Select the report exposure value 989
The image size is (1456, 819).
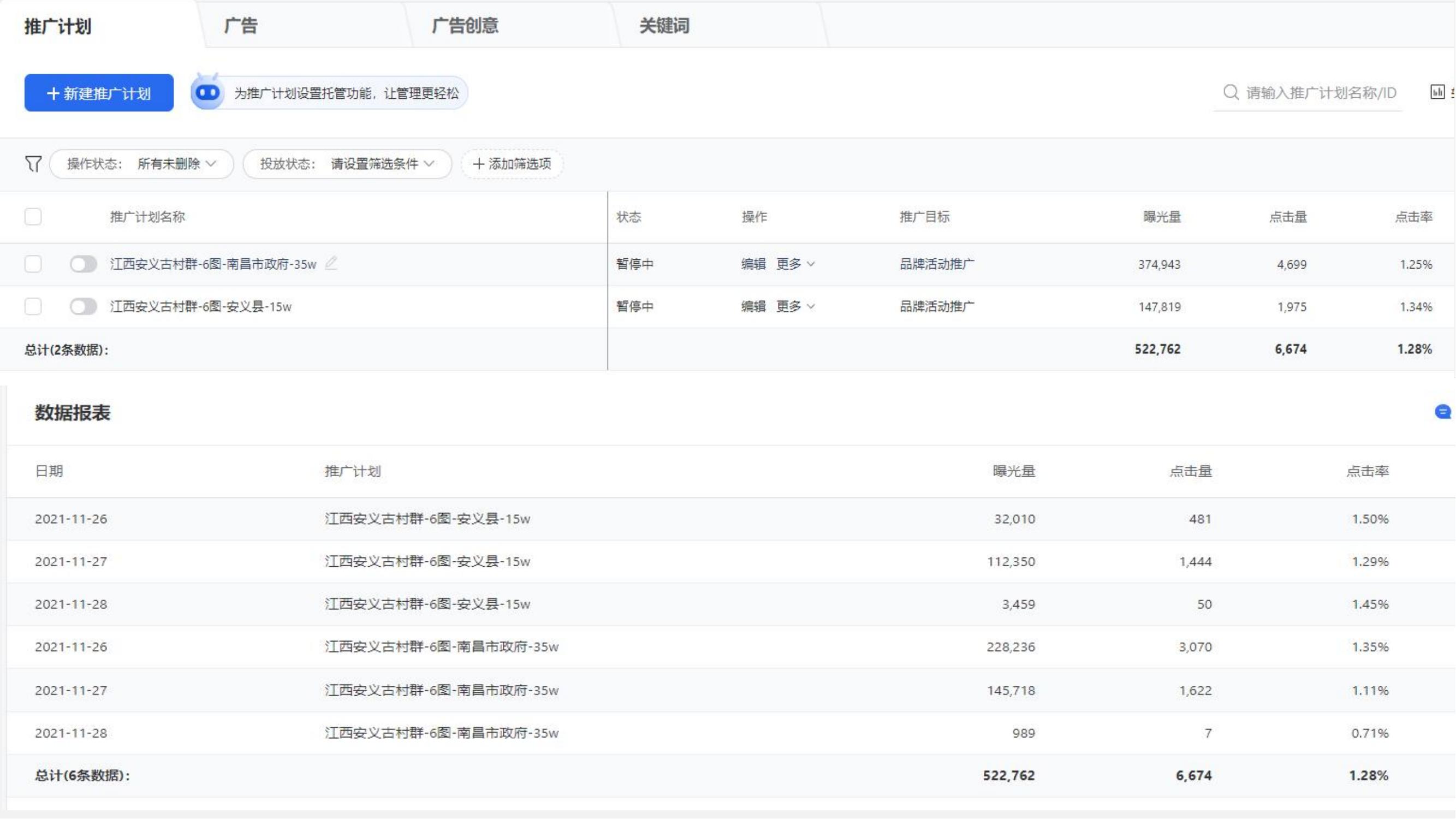tap(1024, 733)
